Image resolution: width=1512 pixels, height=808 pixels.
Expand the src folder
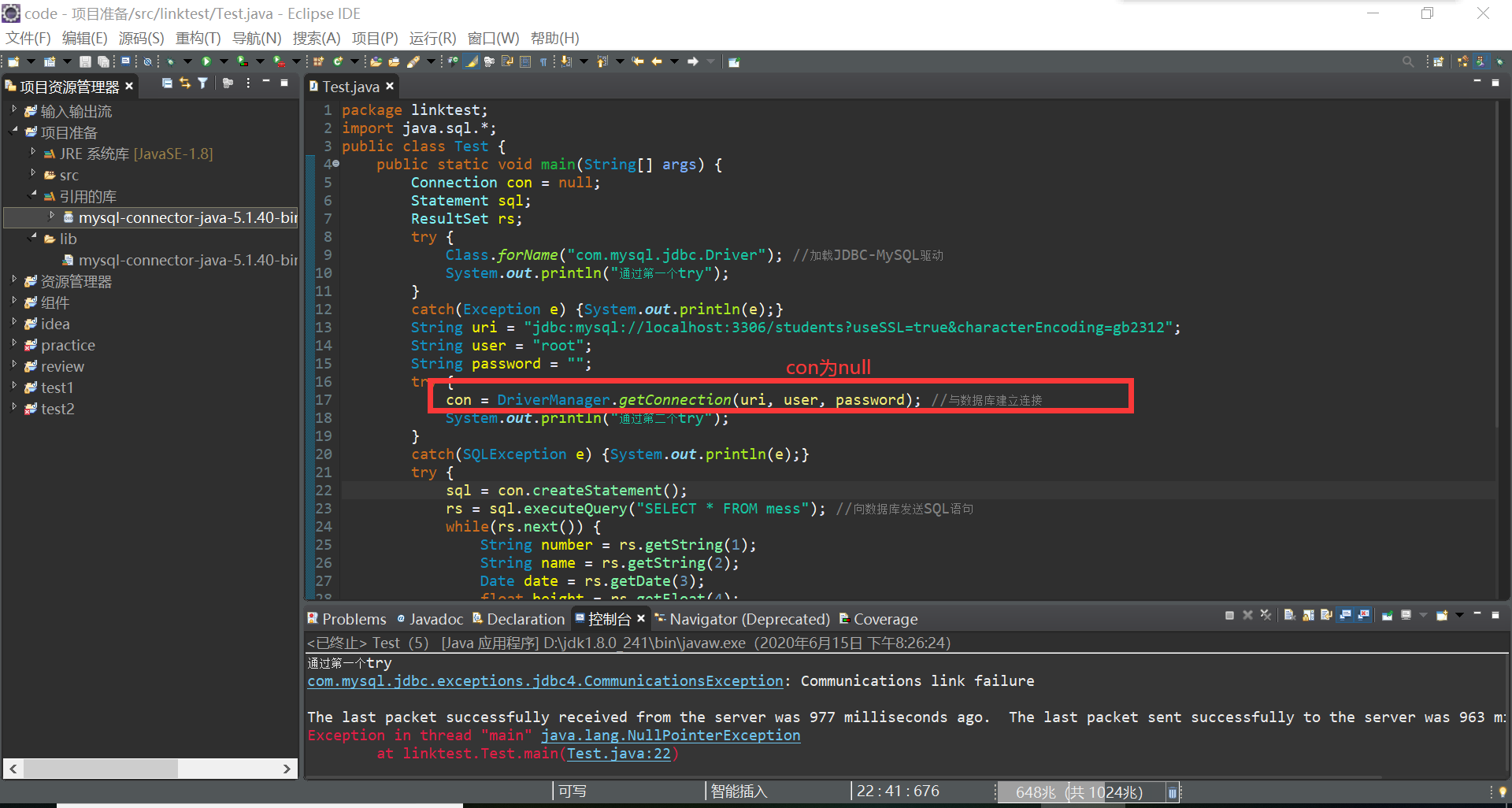(x=32, y=175)
